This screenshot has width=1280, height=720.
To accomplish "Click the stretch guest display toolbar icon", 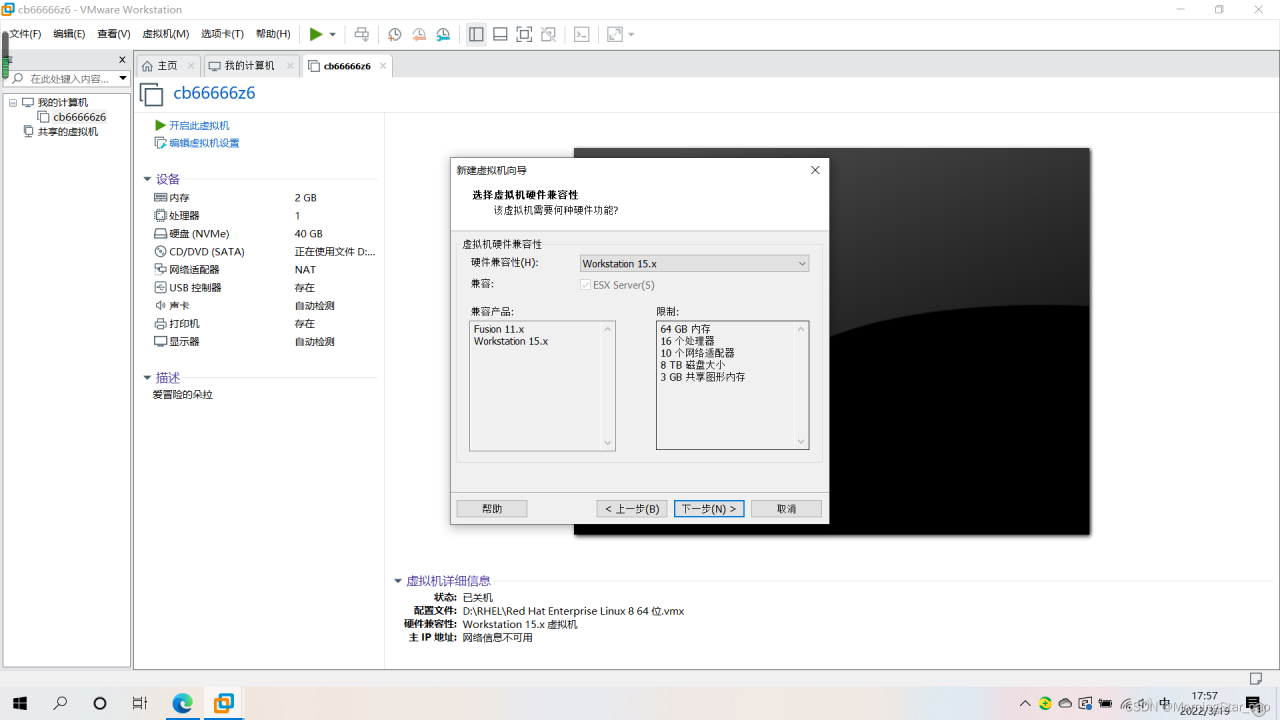I will pyautogui.click(x=614, y=35).
